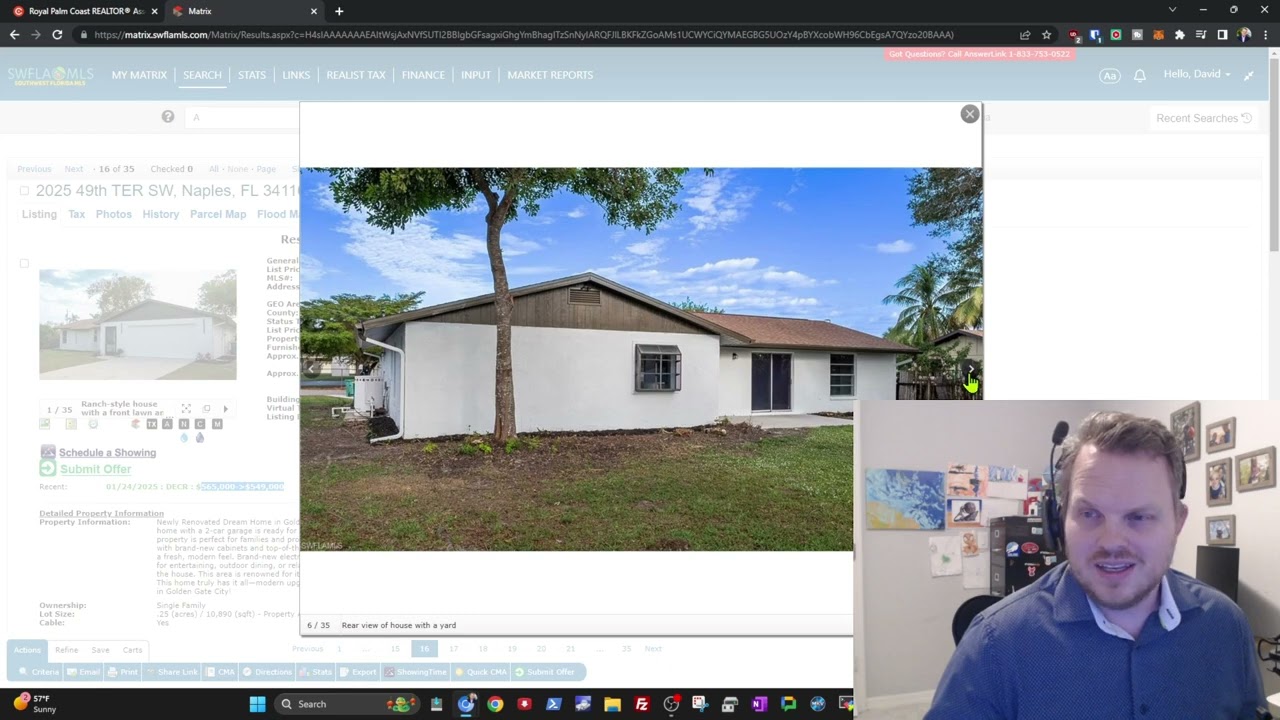This screenshot has width=1280, height=720.
Task: Click the collapse header arrows icon
Action: pyautogui.click(x=1249, y=76)
